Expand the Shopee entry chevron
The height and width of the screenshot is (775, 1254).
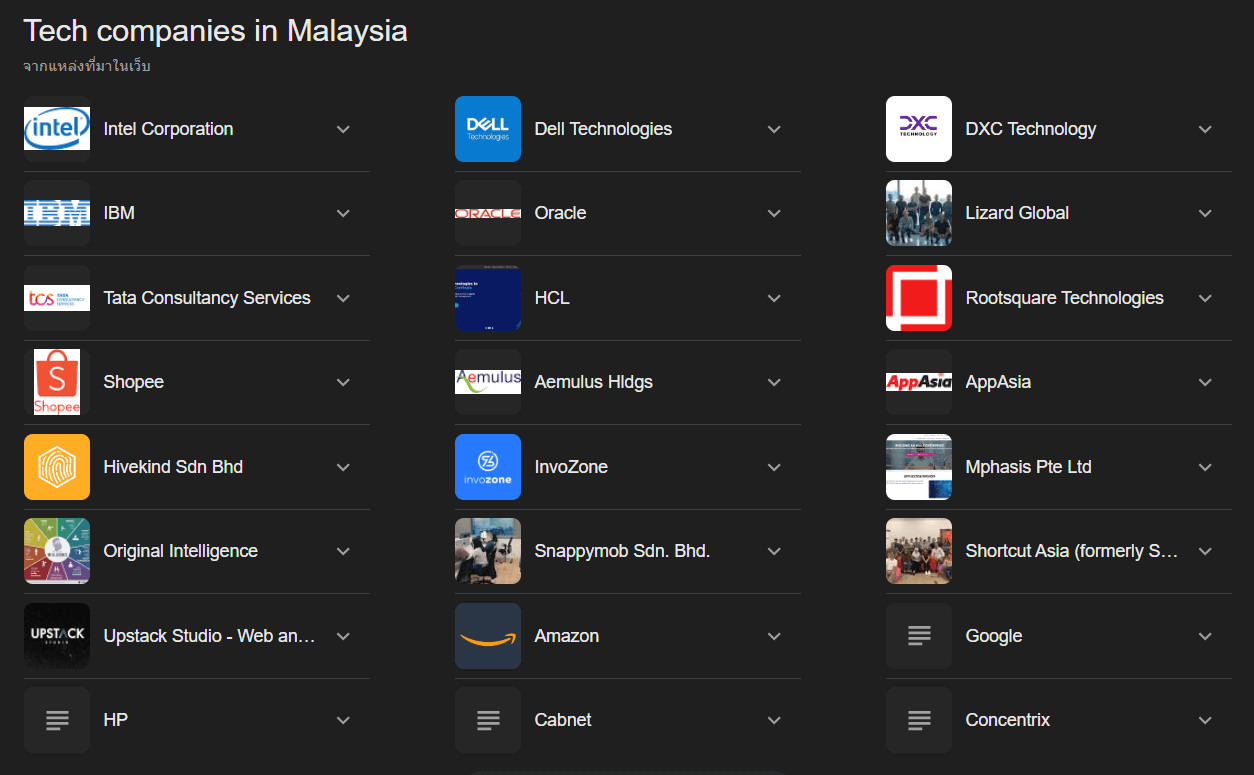click(x=343, y=382)
